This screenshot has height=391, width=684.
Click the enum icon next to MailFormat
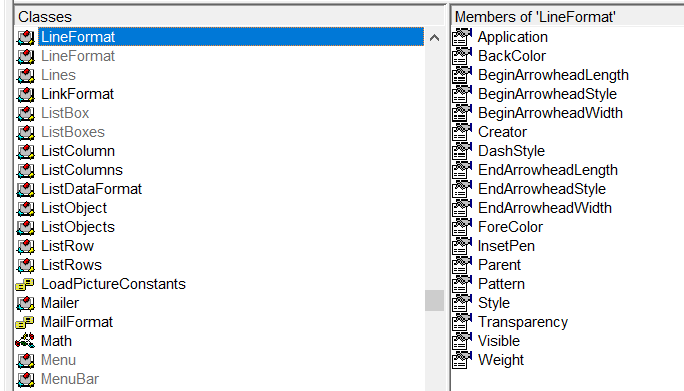25,322
